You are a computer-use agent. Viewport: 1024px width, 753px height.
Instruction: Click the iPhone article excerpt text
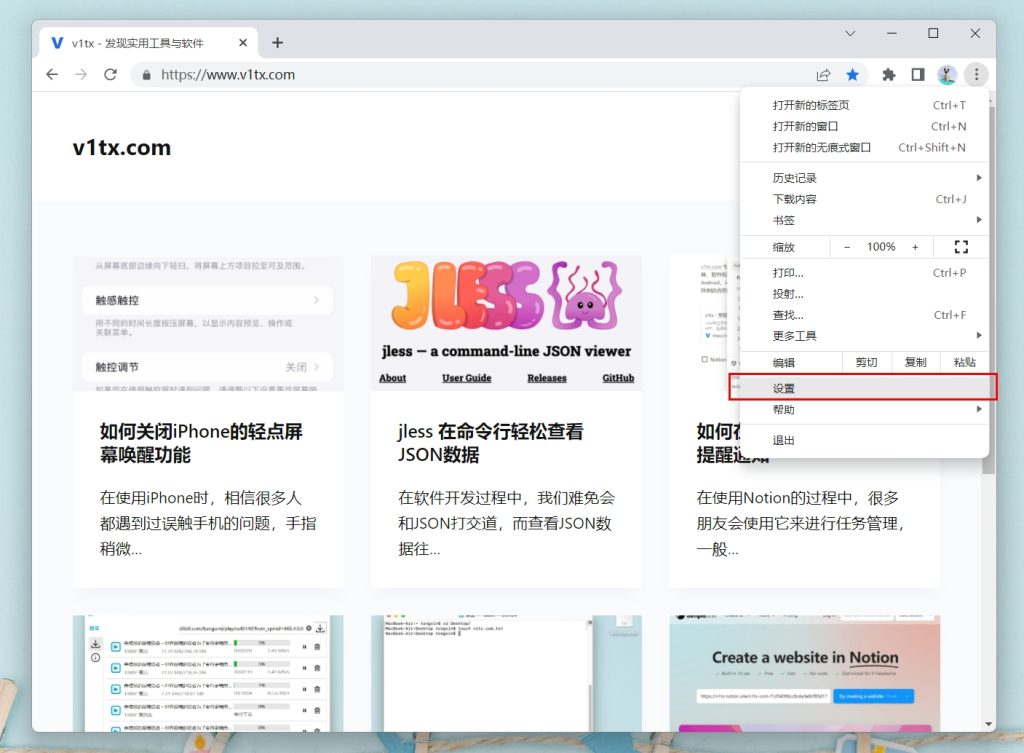point(208,523)
